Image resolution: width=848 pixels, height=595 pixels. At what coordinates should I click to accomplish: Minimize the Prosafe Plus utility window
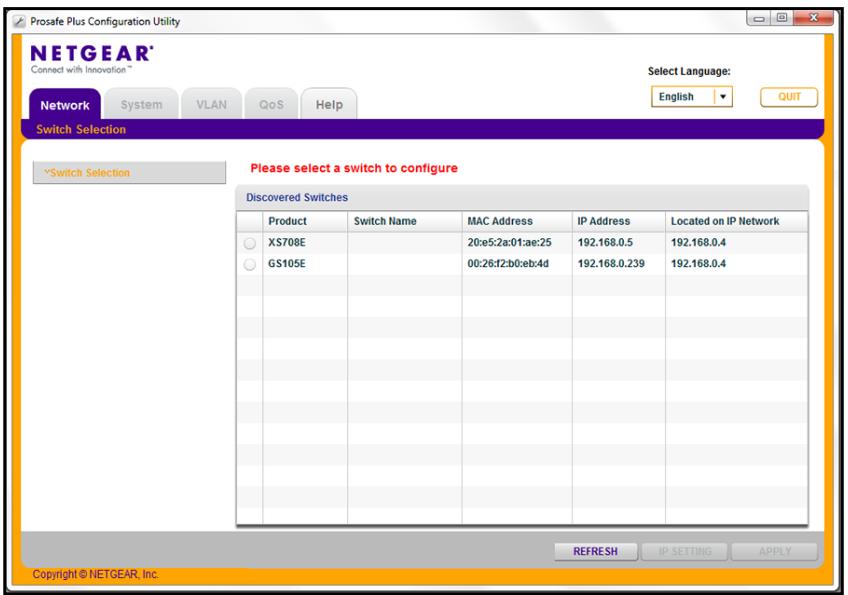coord(759,18)
